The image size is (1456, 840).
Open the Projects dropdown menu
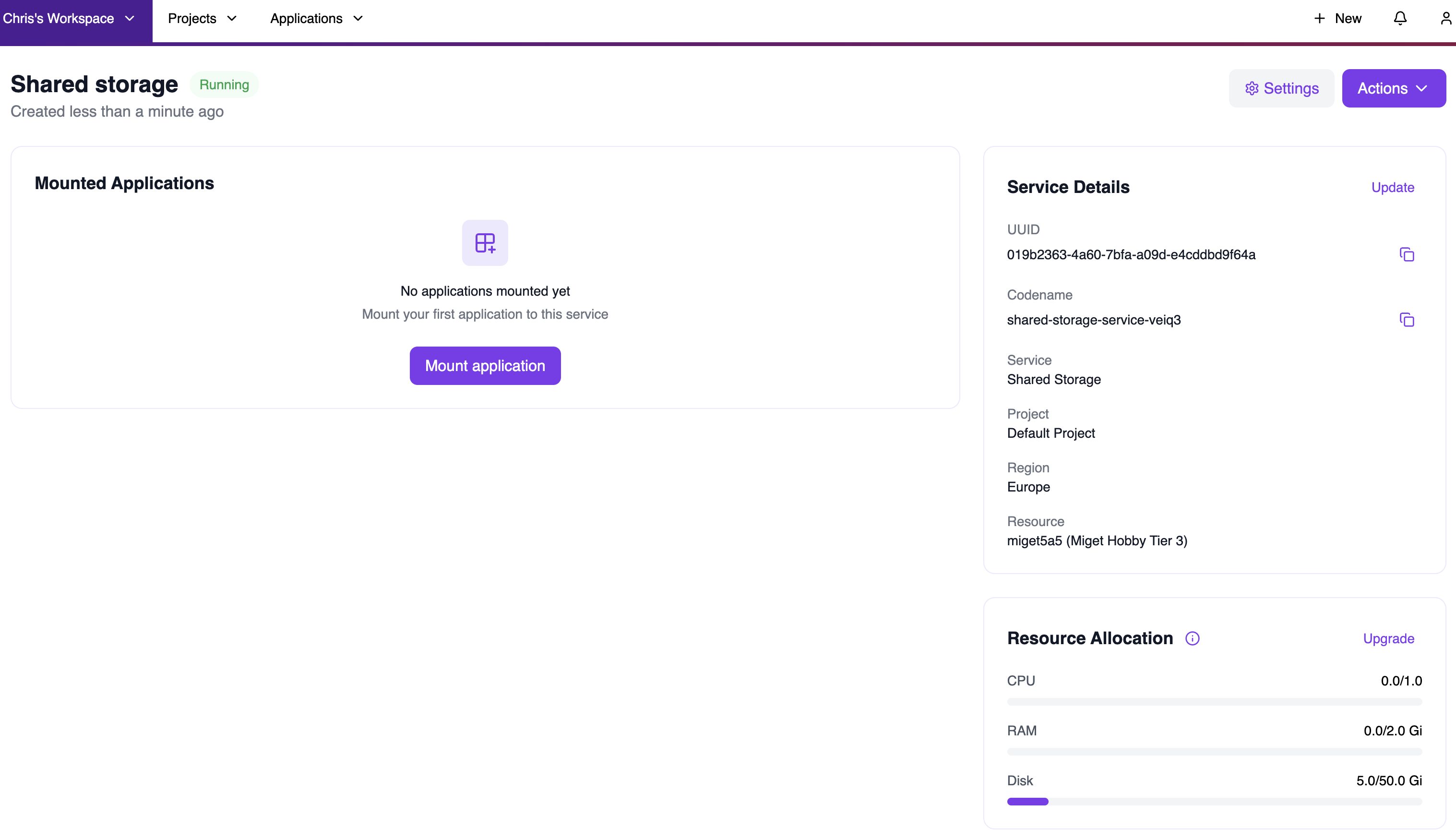tap(202, 18)
